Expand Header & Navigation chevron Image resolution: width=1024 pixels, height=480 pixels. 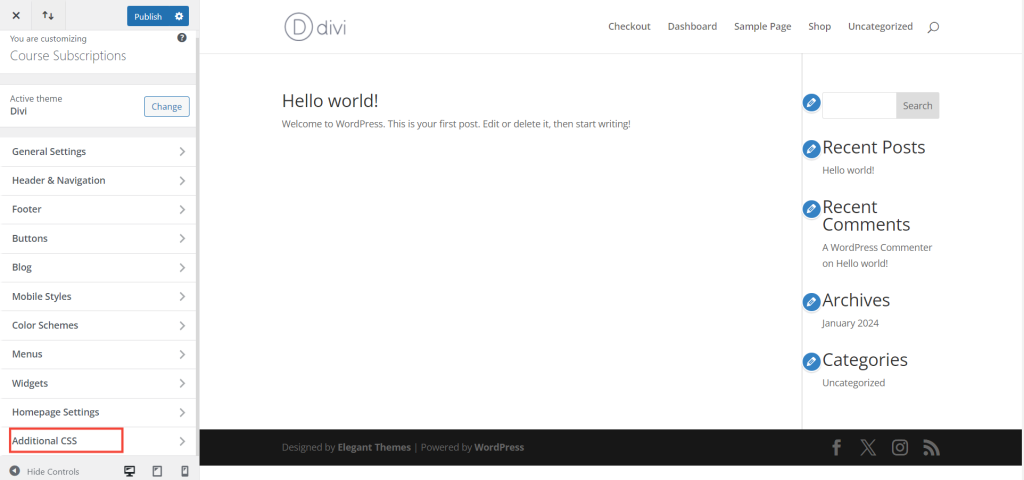point(182,180)
